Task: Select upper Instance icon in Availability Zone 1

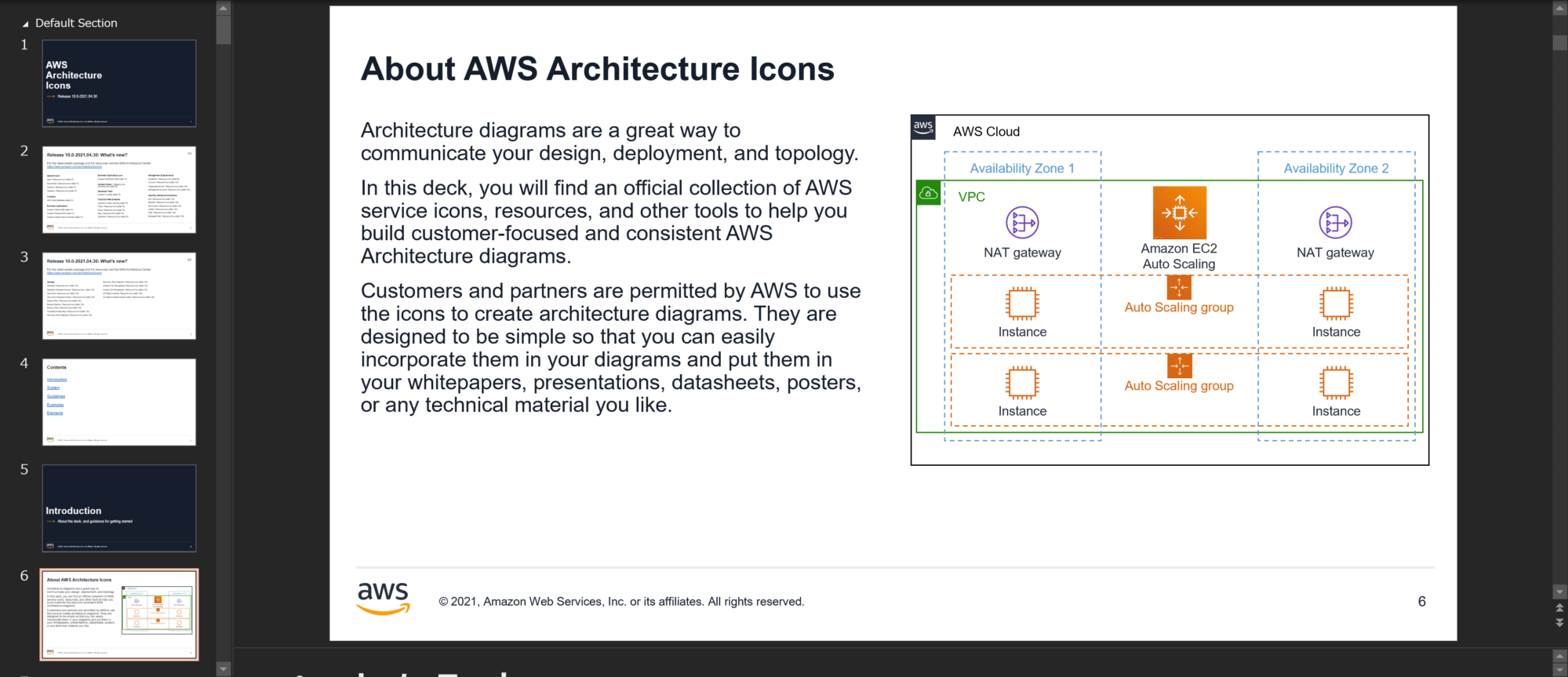Action: (x=1022, y=304)
